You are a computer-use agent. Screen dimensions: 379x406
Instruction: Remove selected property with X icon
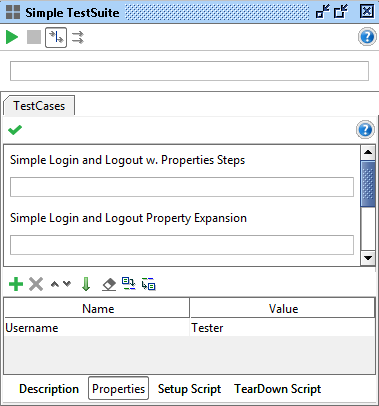(36, 284)
